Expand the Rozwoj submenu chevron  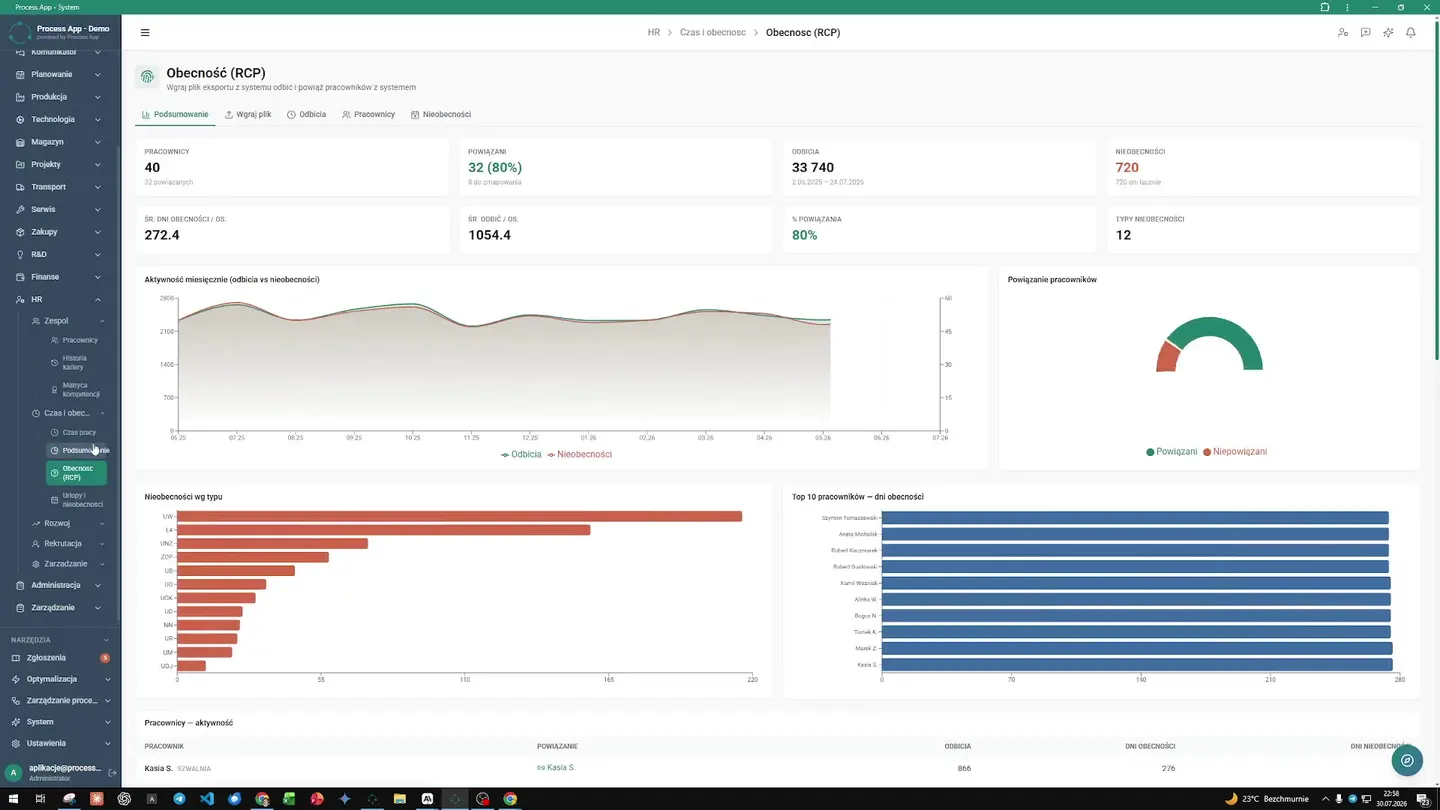[102, 523]
